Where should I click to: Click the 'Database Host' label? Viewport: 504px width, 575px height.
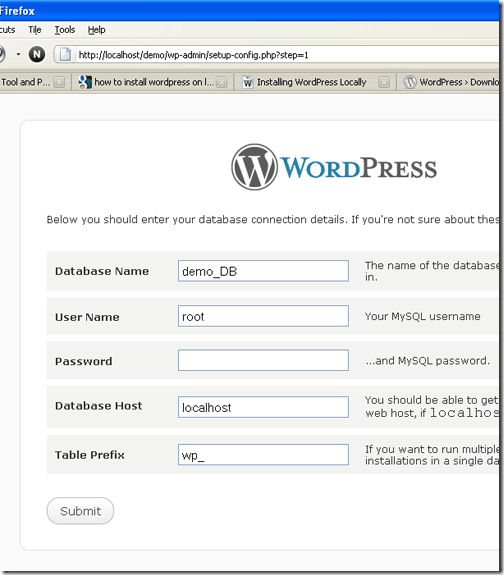98,406
